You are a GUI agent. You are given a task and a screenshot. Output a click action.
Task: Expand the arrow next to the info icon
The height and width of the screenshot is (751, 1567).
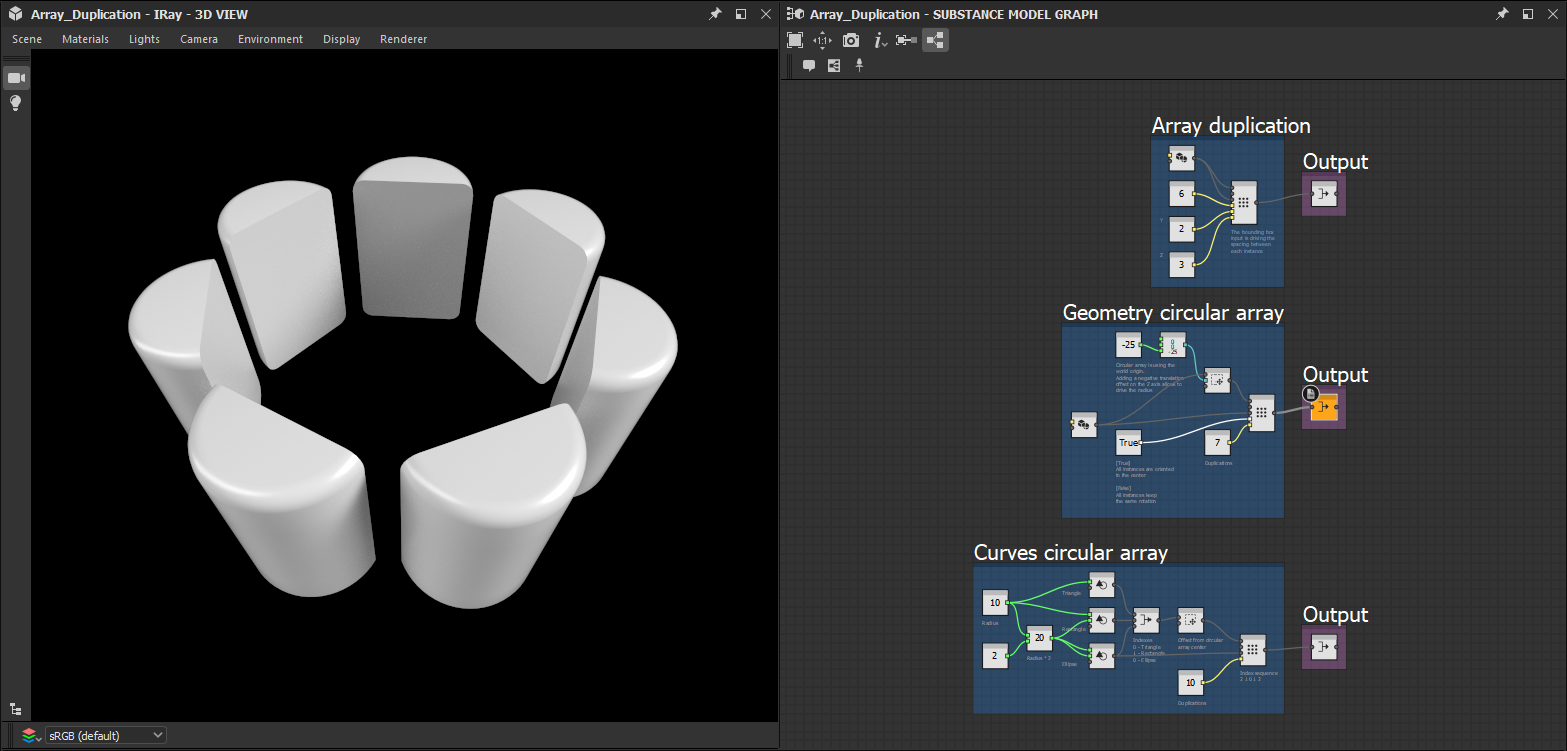pos(884,44)
